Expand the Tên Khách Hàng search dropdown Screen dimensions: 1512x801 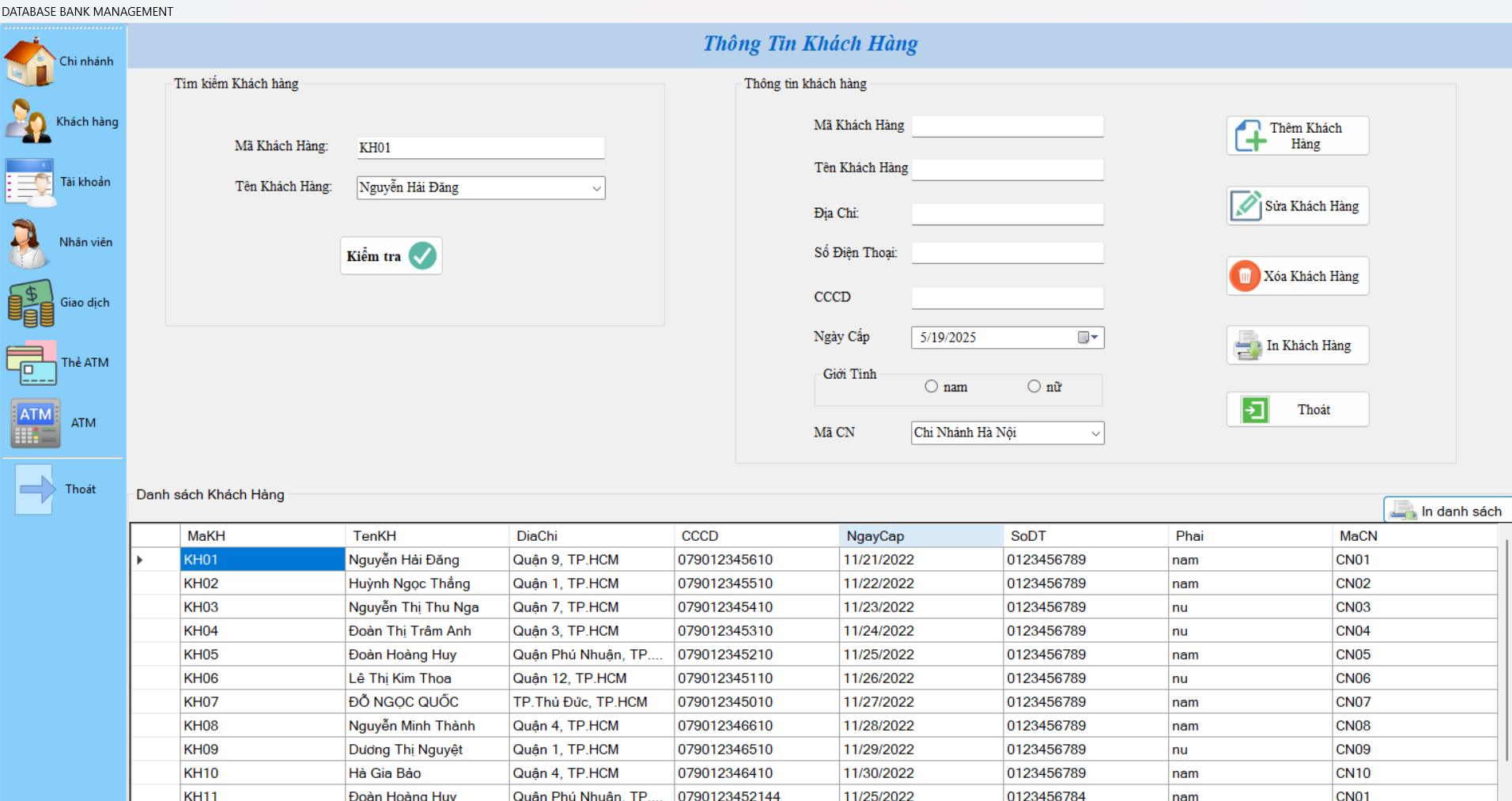click(596, 188)
